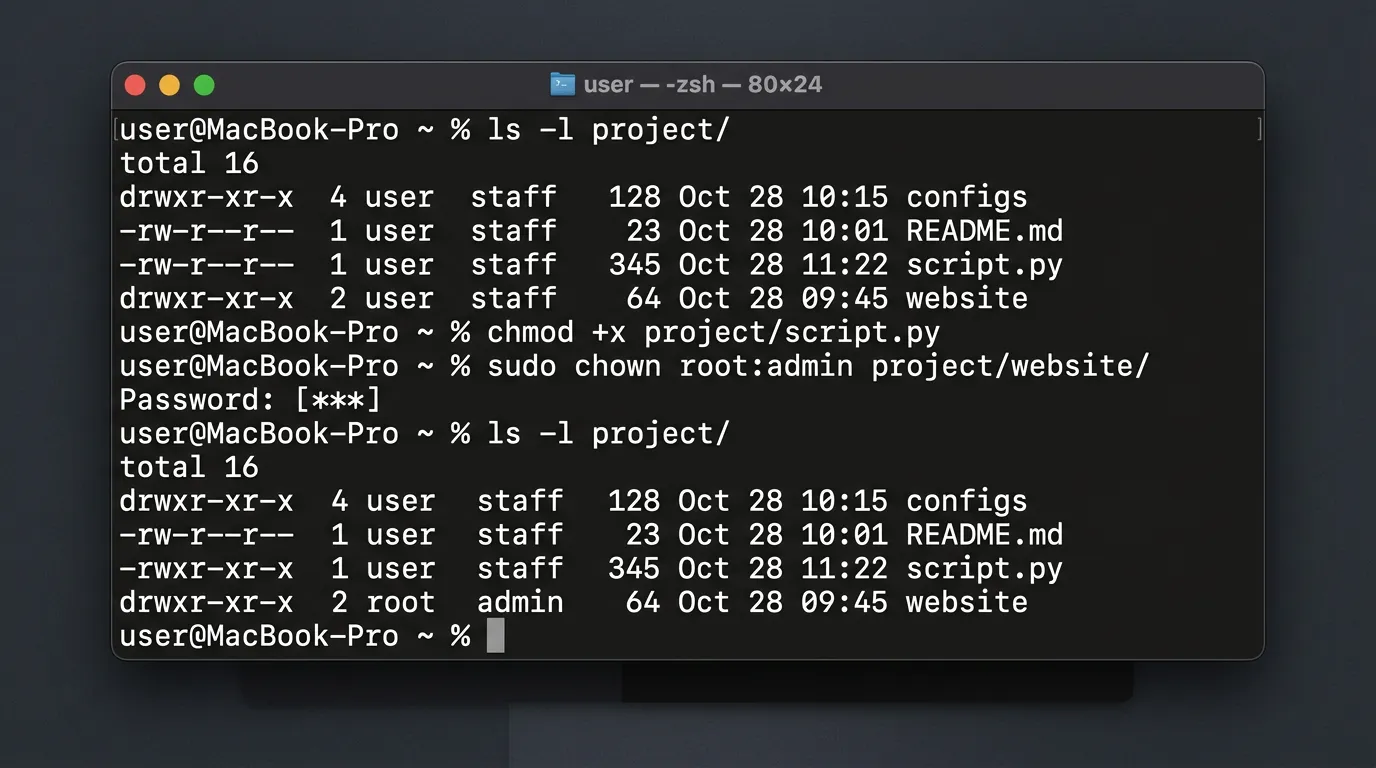Click the "admin" group in the last listing

[x=520, y=602]
